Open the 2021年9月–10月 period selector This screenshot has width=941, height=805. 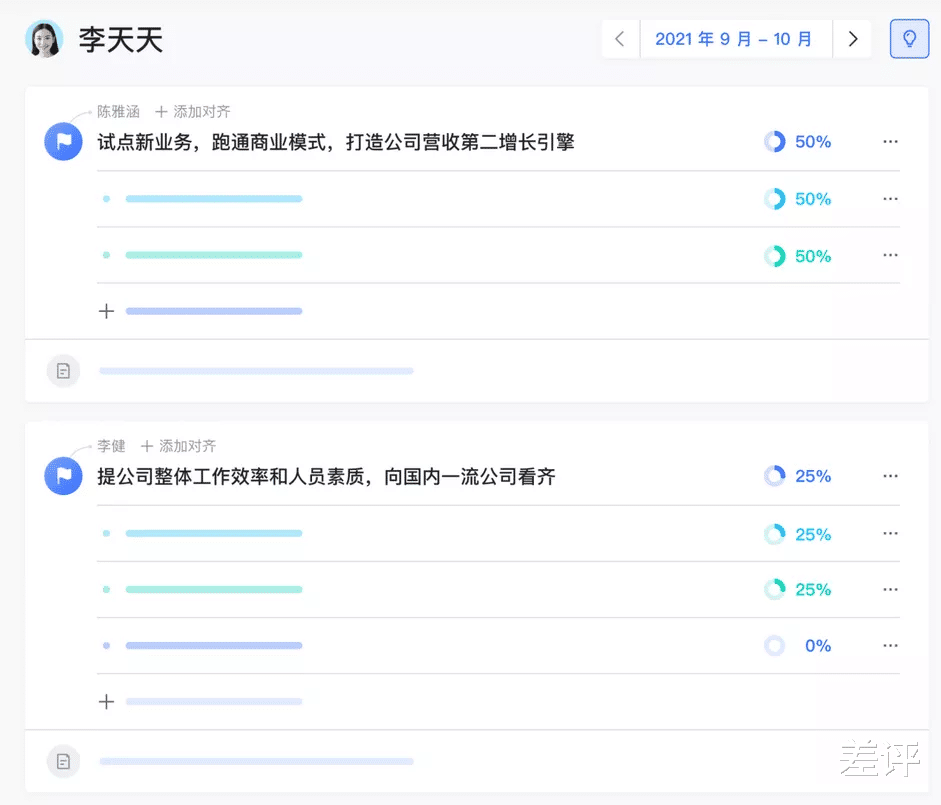[x=736, y=38]
